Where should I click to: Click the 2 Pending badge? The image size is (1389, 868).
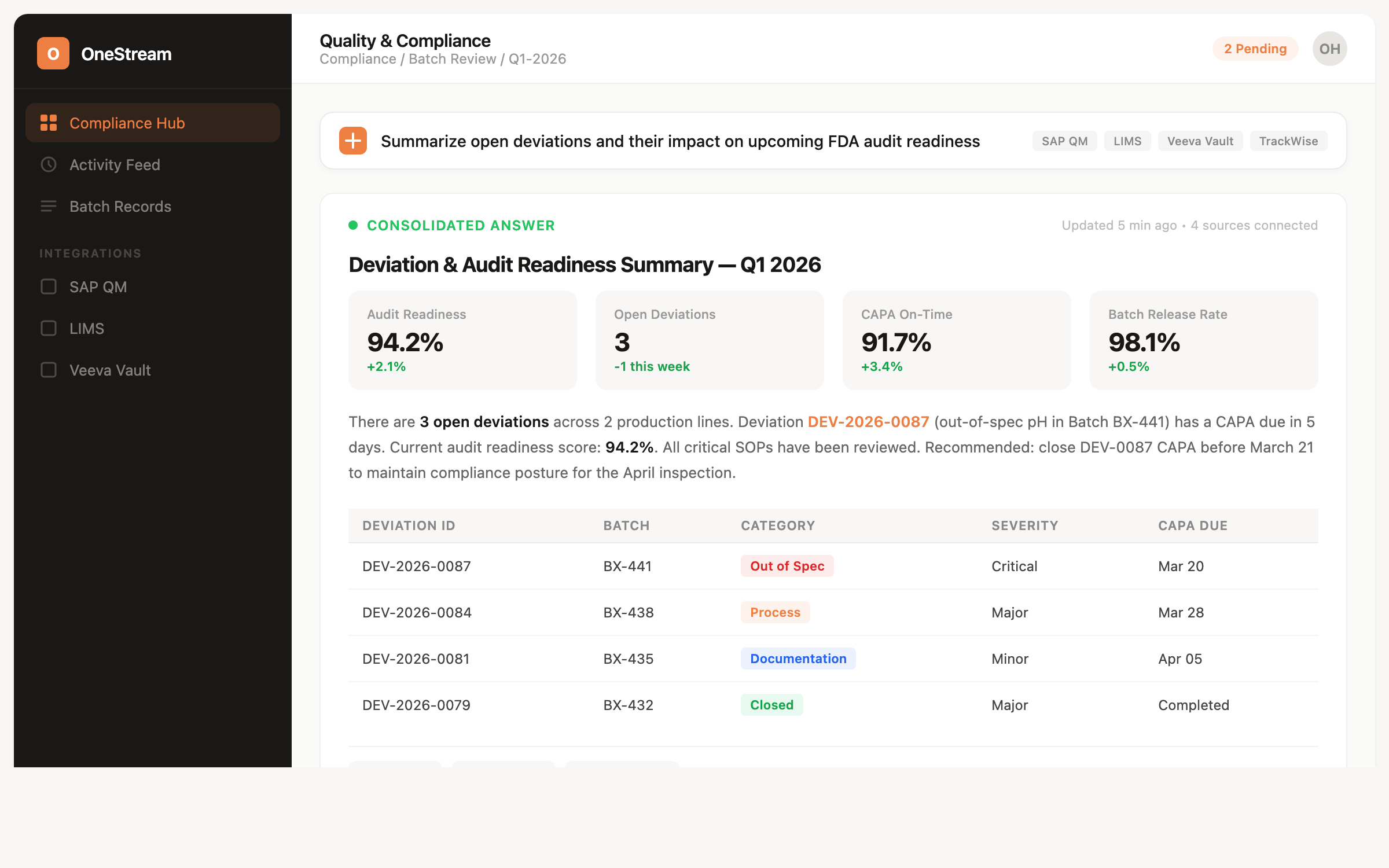coord(1255,49)
